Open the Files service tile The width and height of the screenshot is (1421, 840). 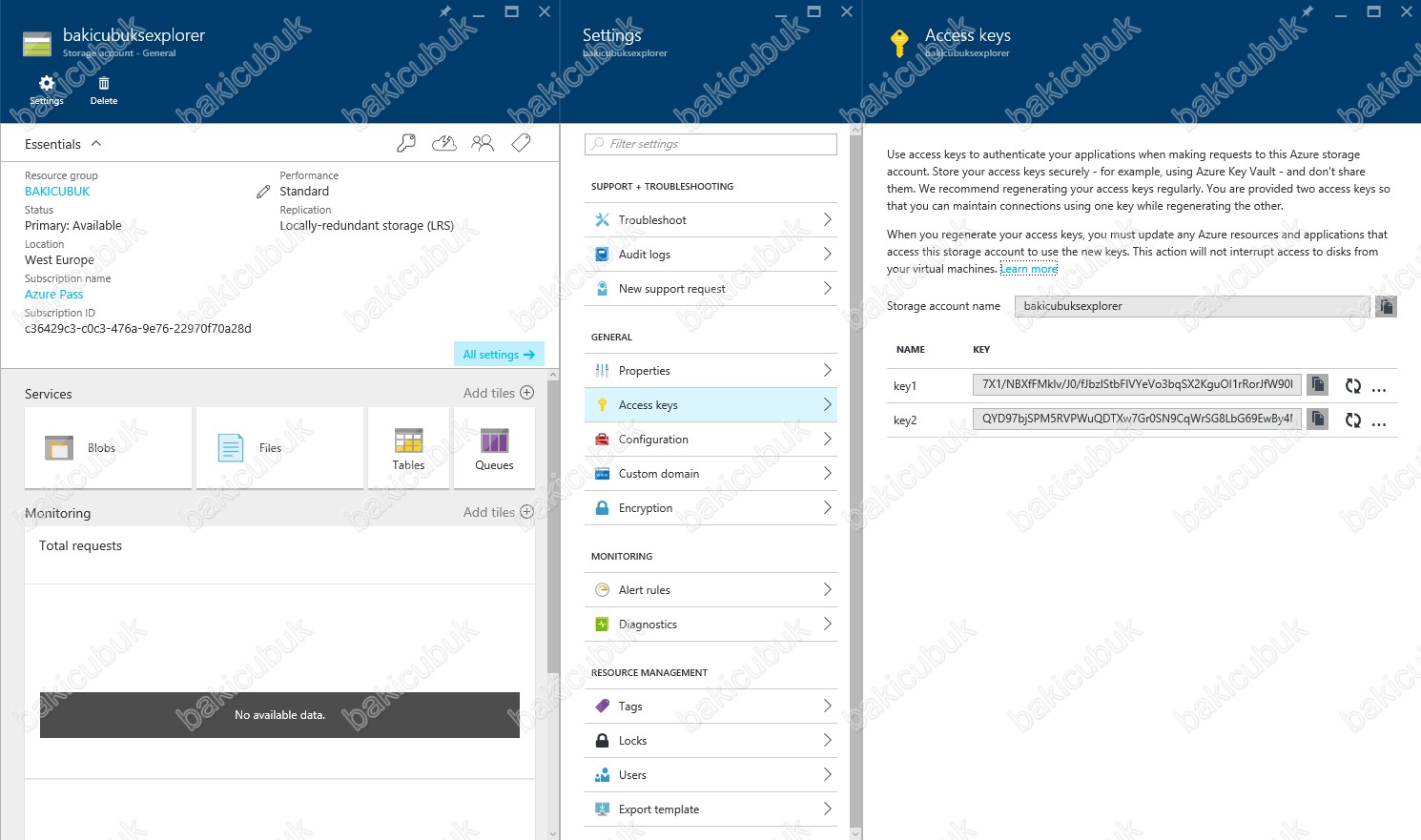tap(279, 448)
